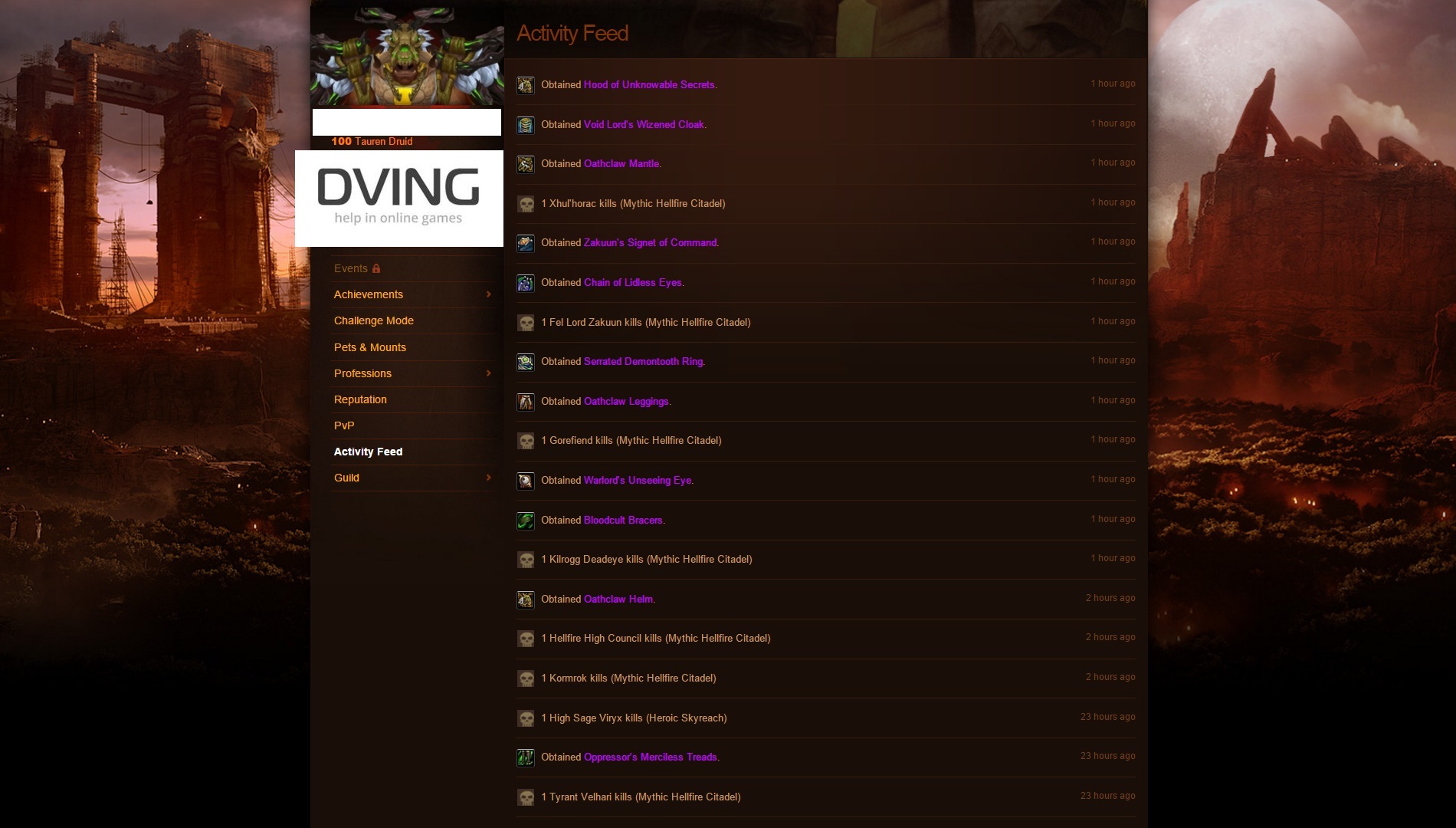Image resolution: width=1456 pixels, height=828 pixels.
Task: Click the Oathclaw Leggings item icon
Action: pyautogui.click(x=525, y=402)
